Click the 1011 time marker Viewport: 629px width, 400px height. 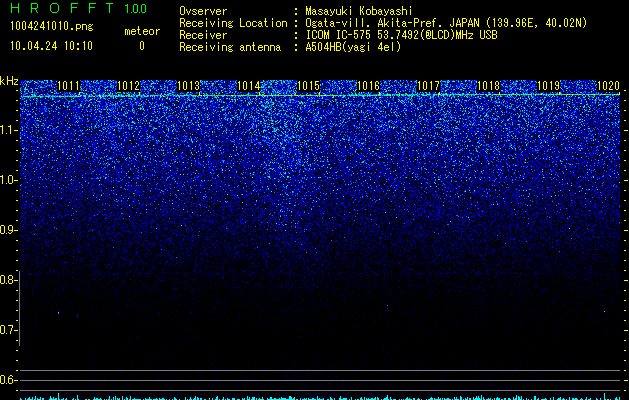(x=69, y=86)
